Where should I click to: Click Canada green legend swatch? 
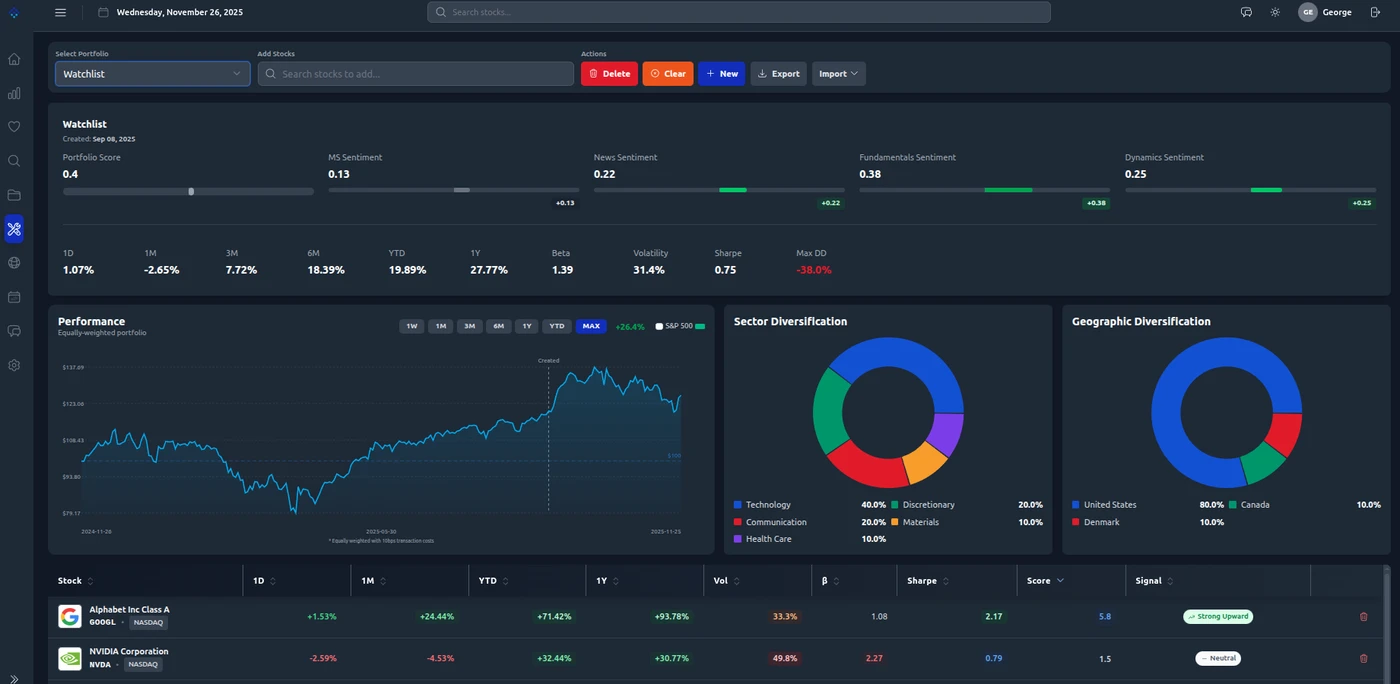click(1233, 505)
